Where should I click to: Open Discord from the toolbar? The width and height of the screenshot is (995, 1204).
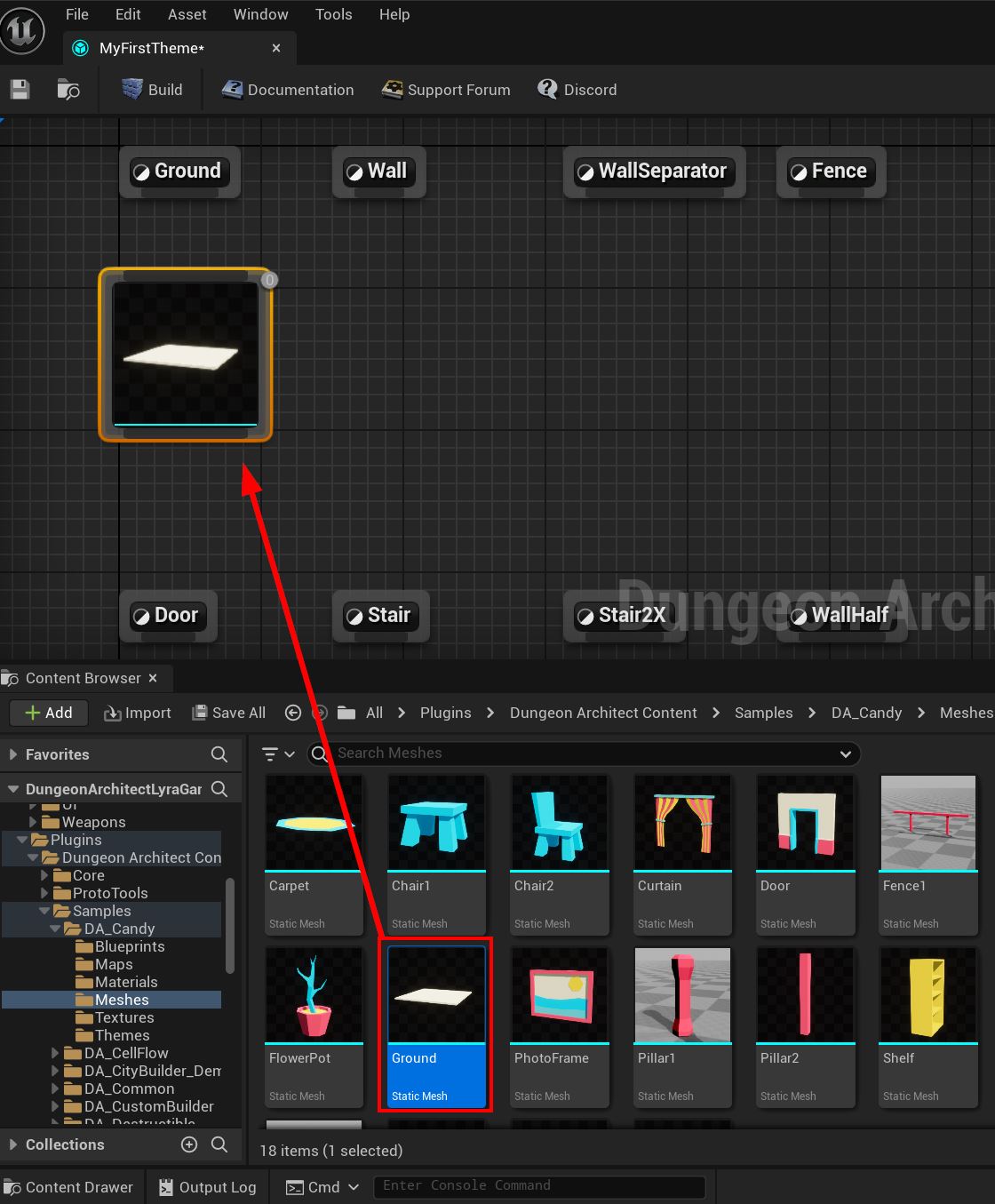coord(577,90)
